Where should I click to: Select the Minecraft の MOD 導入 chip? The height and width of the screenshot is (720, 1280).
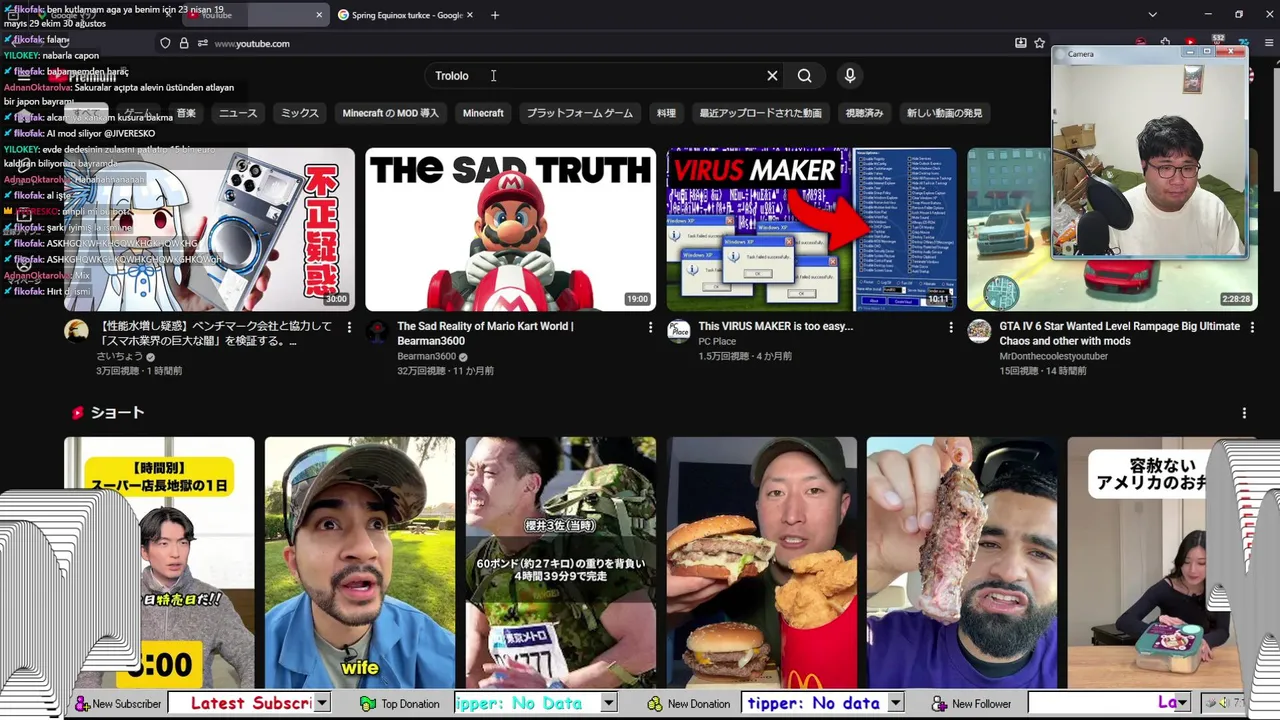pos(390,113)
